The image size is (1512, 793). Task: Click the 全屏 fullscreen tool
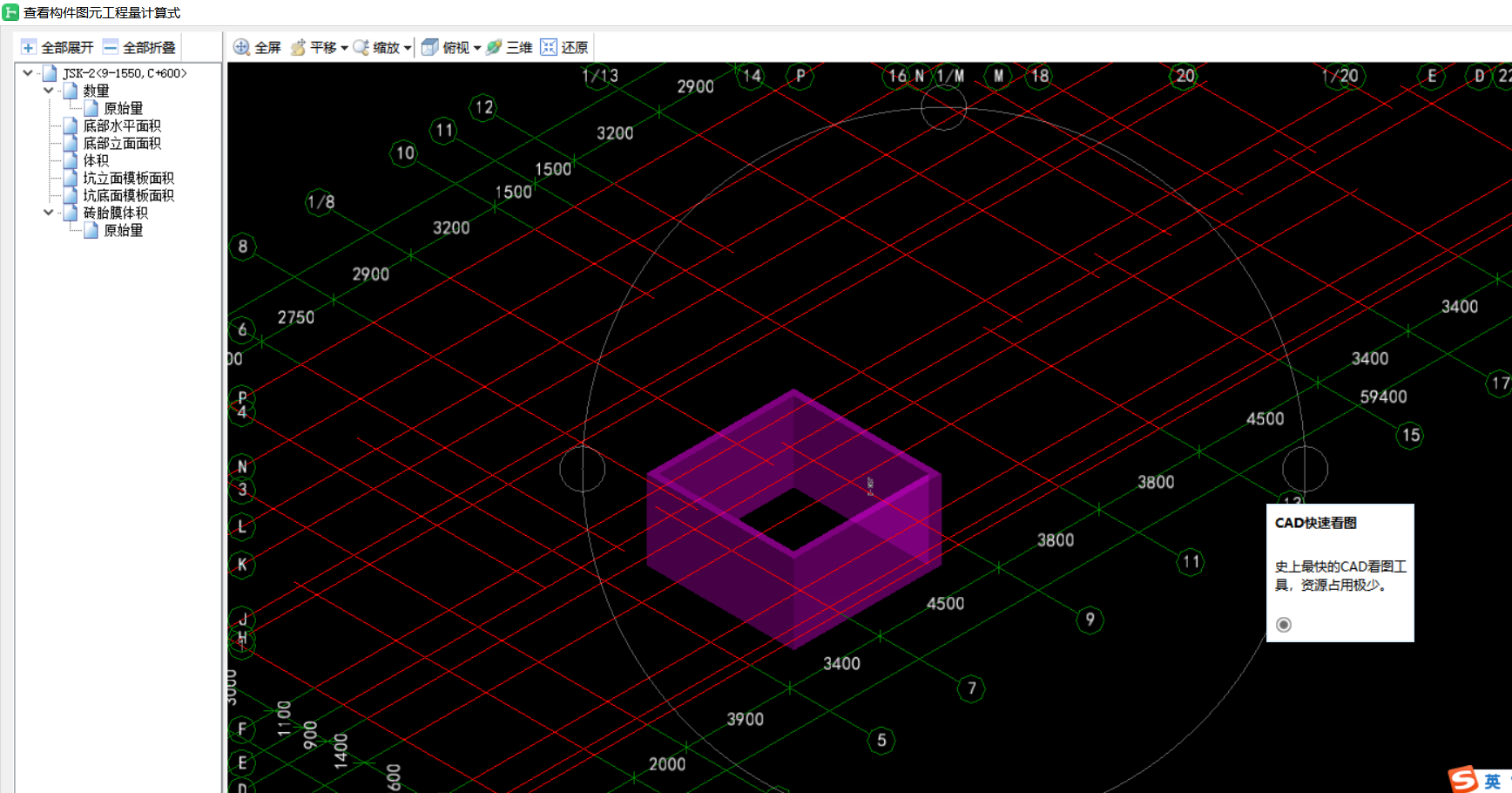point(257,47)
